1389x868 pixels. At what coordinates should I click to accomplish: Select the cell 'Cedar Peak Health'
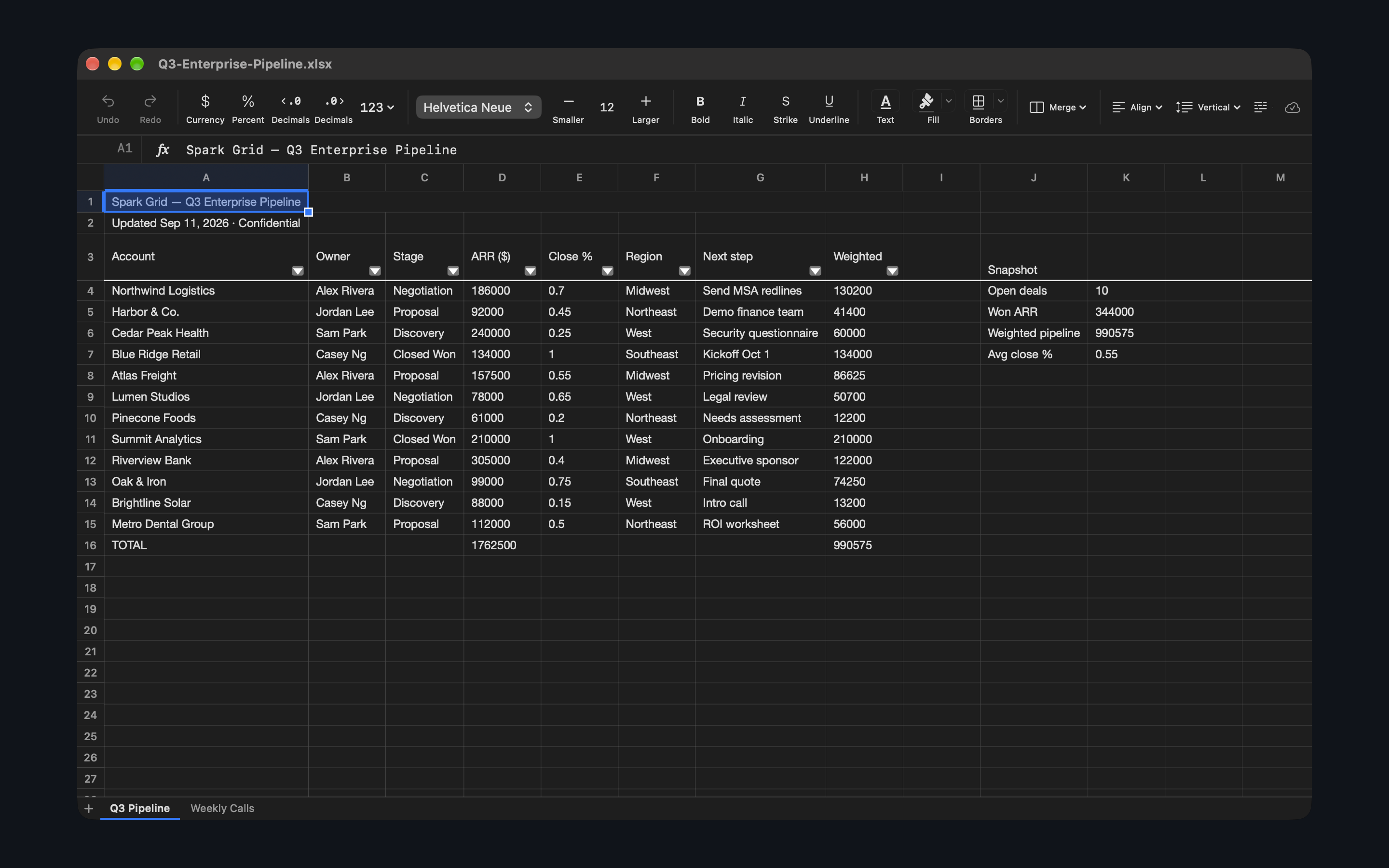point(206,333)
